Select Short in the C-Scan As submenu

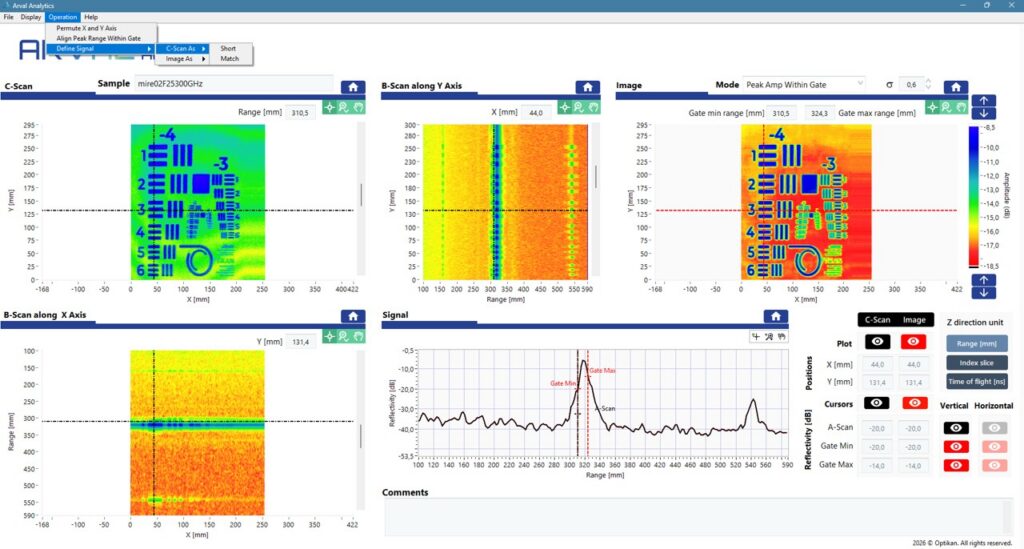click(231, 48)
